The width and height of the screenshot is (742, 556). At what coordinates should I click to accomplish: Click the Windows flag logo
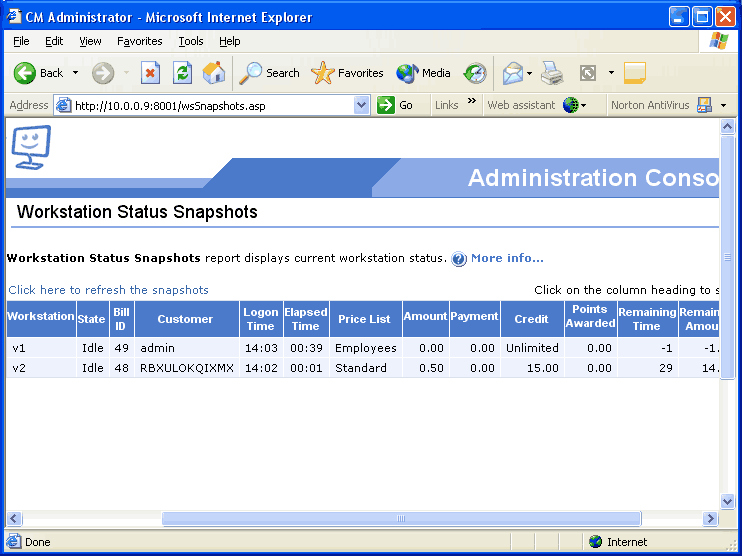[719, 41]
